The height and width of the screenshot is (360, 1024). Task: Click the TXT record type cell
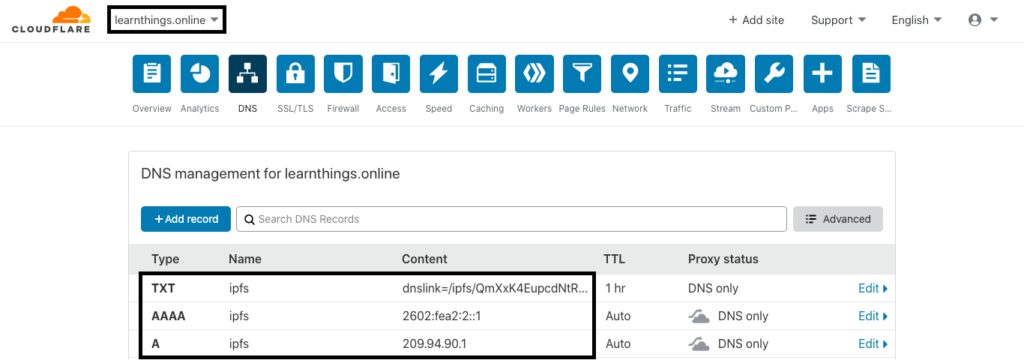coord(163,288)
